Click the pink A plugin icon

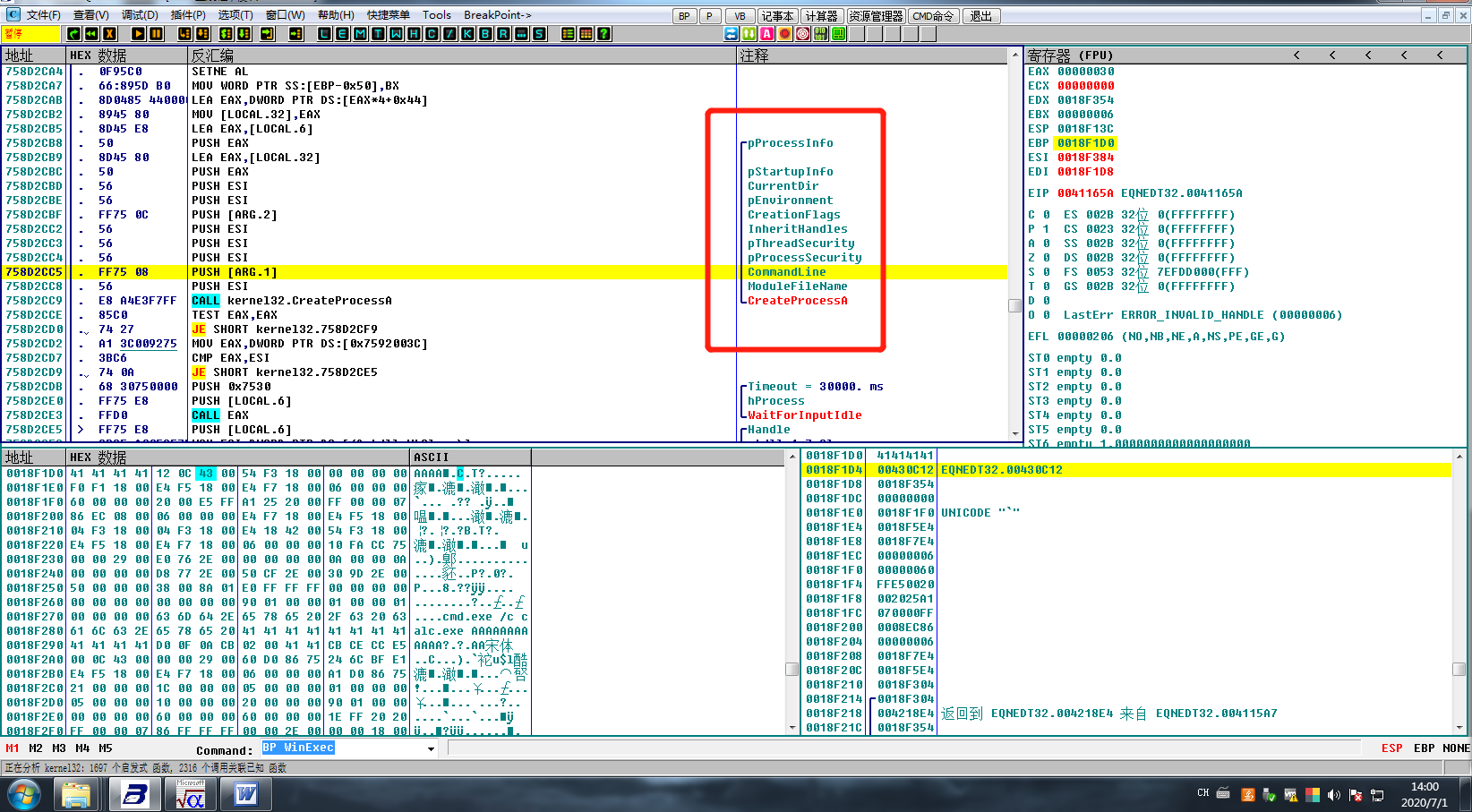click(x=767, y=34)
